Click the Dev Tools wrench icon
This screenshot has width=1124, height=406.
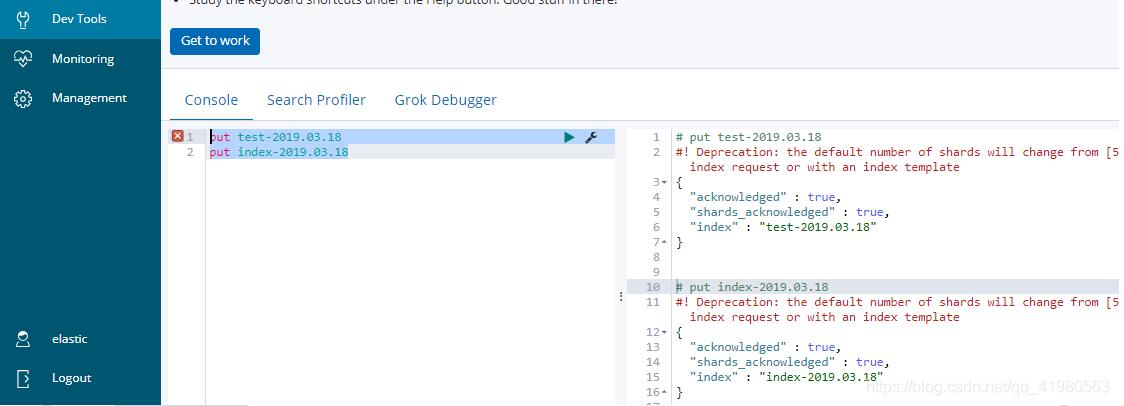click(x=23, y=19)
